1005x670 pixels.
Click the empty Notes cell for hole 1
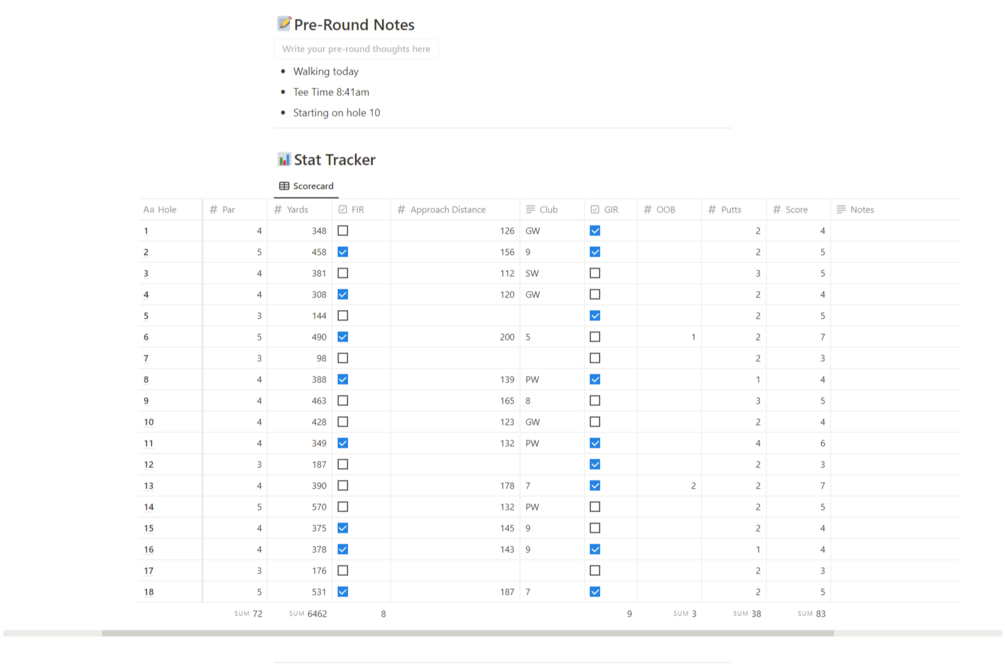pos(895,230)
